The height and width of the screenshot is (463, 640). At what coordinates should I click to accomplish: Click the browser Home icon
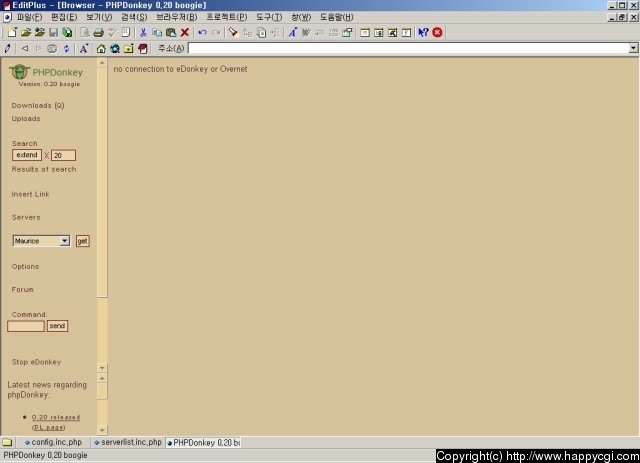(101, 49)
